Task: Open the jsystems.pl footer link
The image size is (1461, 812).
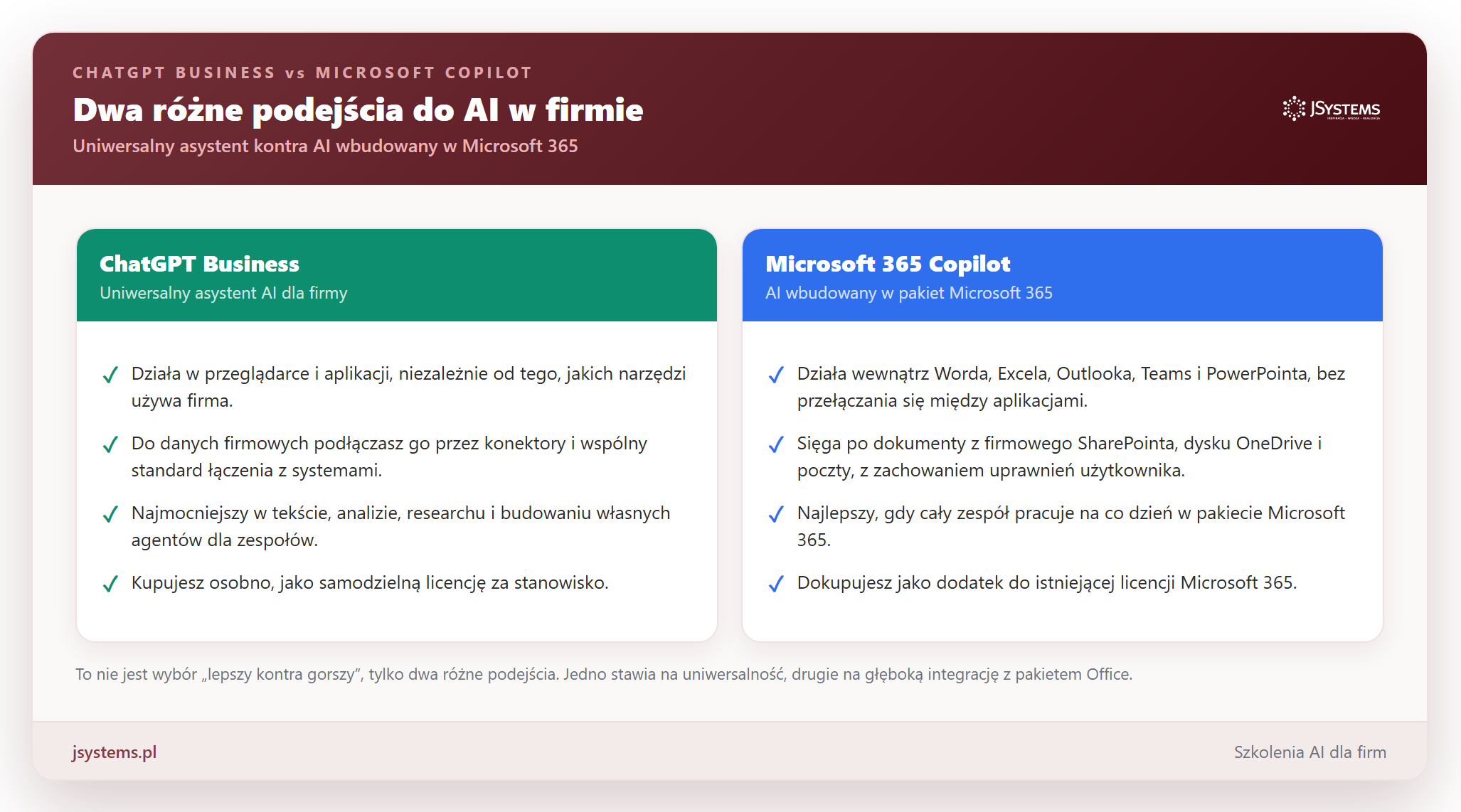Action: click(115, 752)
